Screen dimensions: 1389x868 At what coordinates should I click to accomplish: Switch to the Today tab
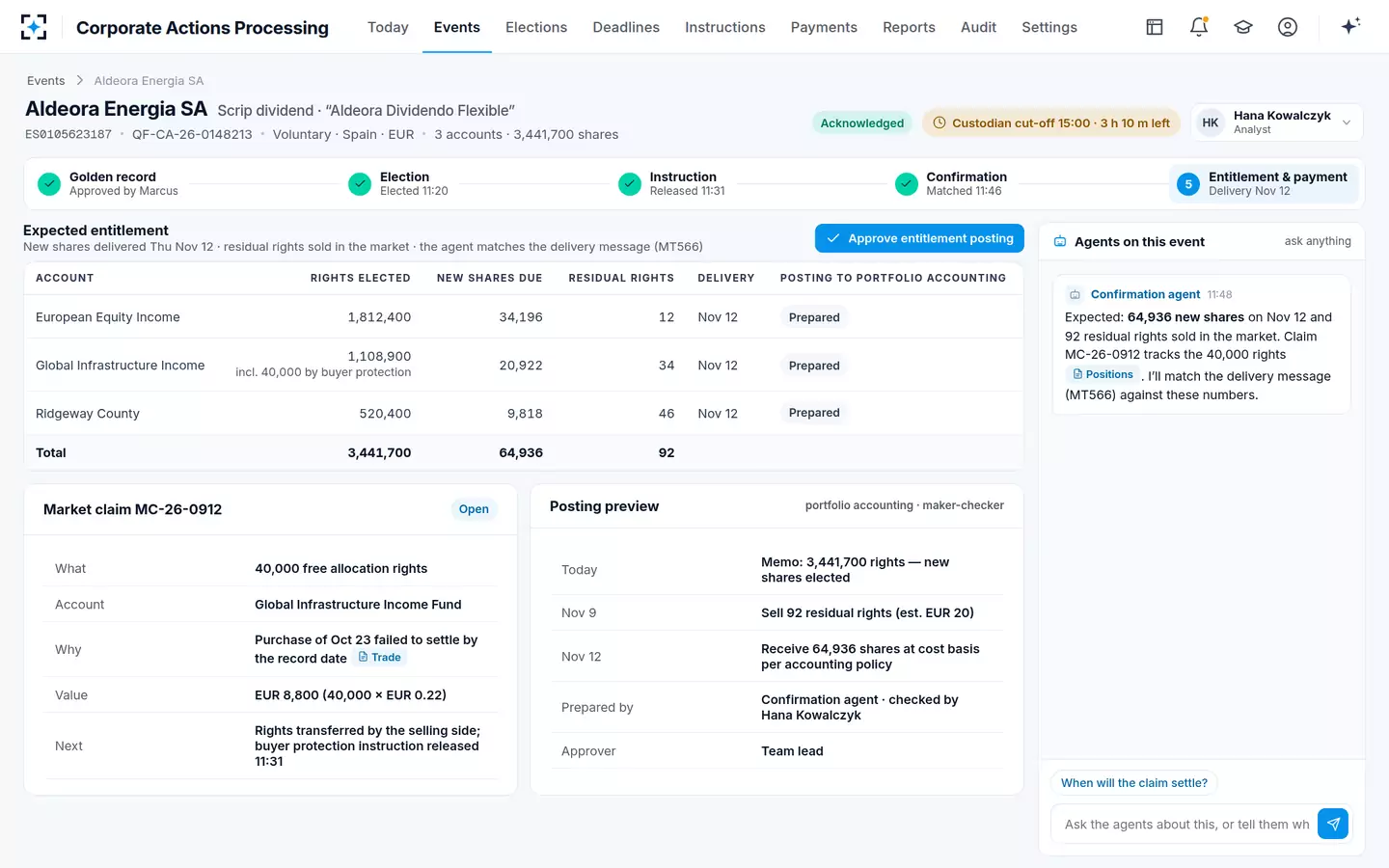coord(388,27)
